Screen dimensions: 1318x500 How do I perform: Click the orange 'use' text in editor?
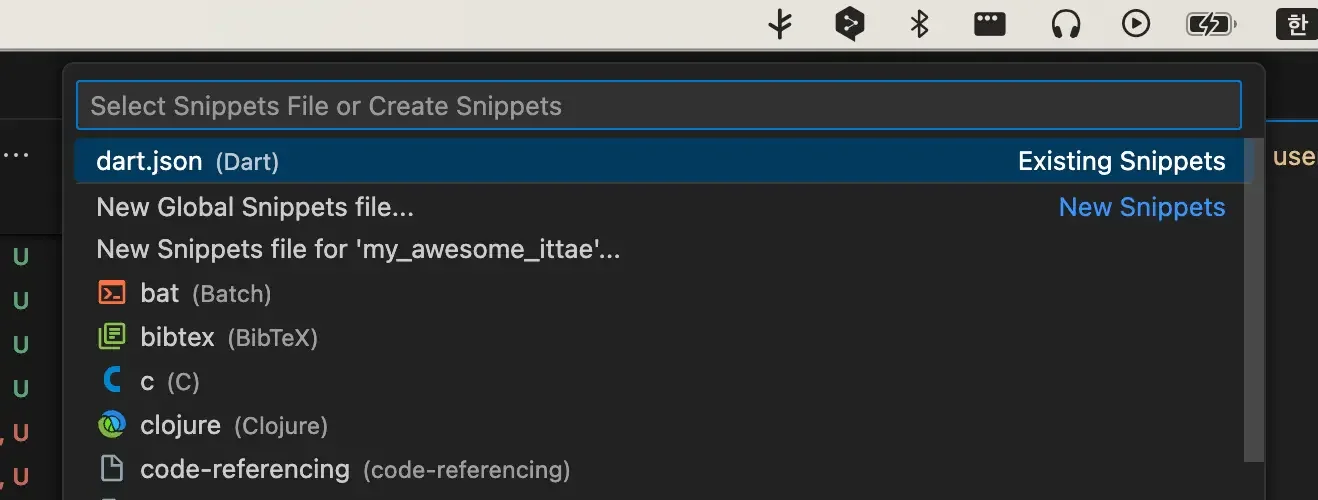[x=1294, y=157]
